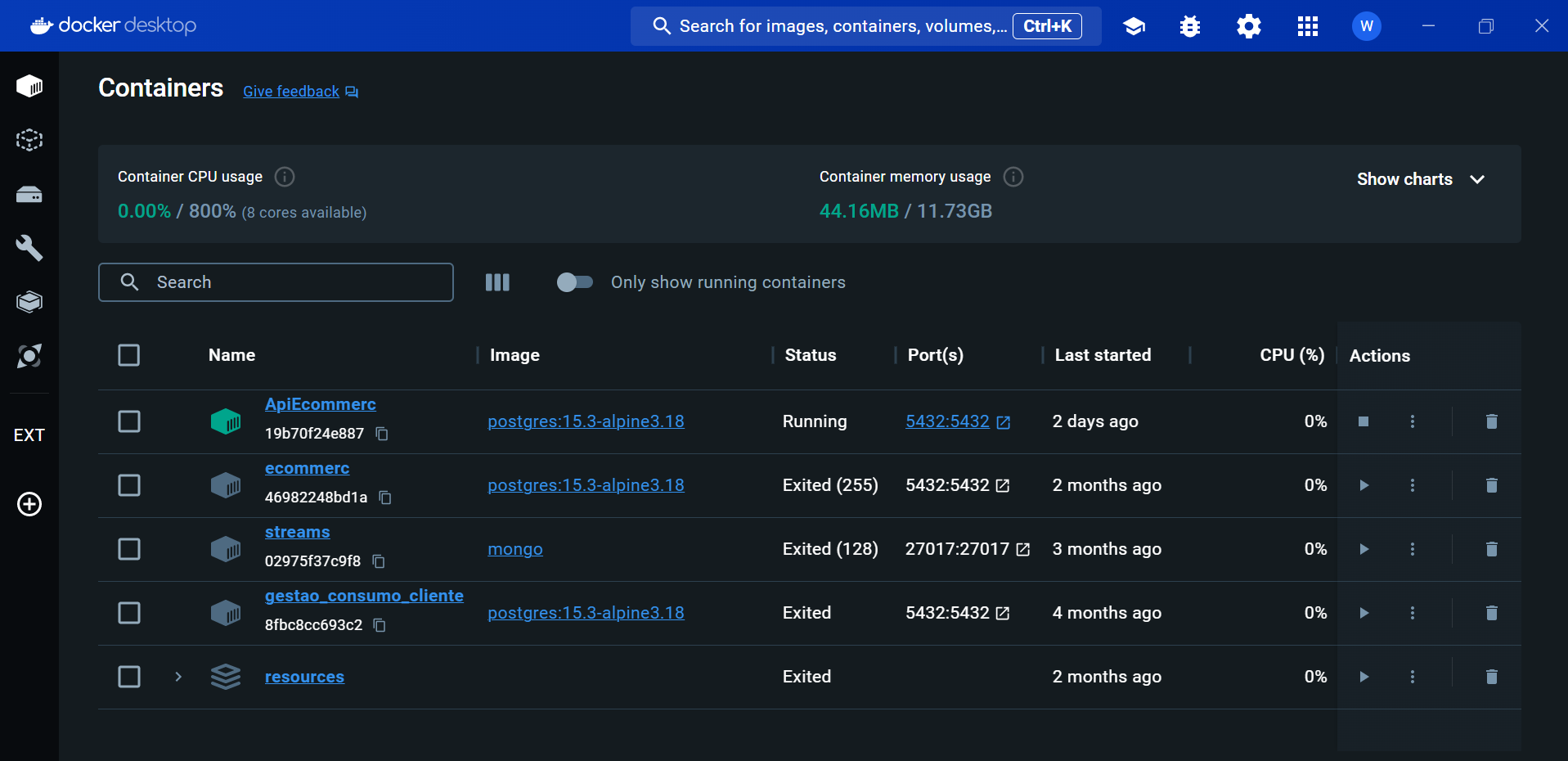Open the manage columns icon
The width and height of the screenshot is (1568, 761).
[497, 282]
